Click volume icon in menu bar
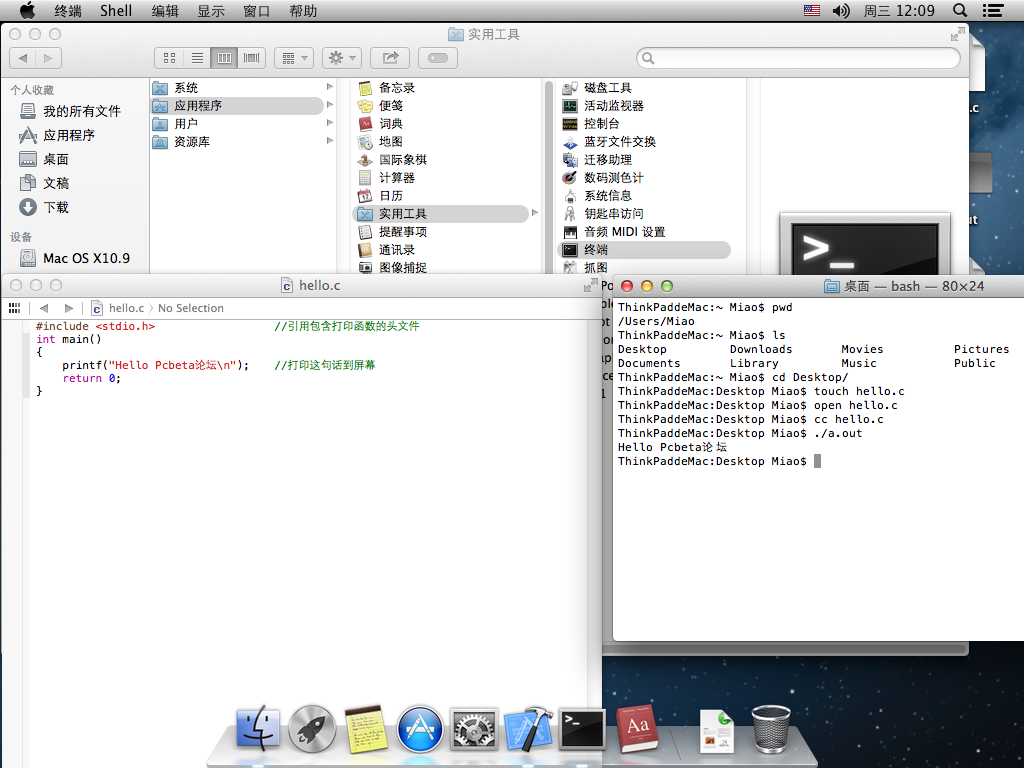 point(841,10)
